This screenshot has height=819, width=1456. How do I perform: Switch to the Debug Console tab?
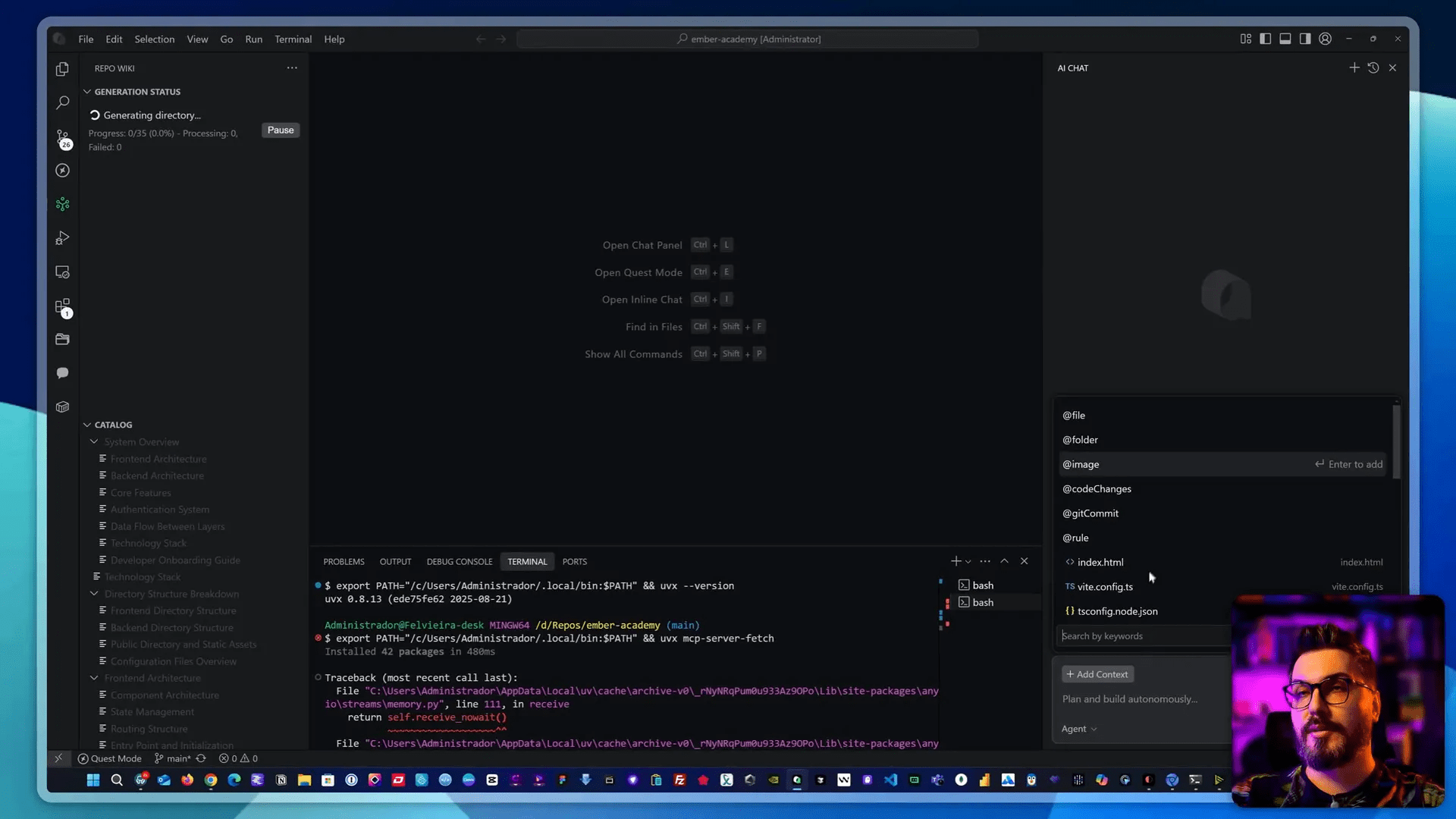[x=459, y=562]
